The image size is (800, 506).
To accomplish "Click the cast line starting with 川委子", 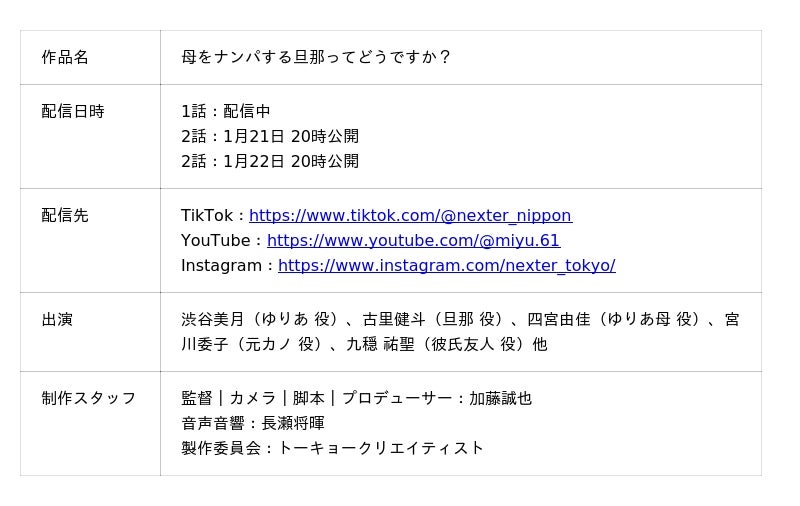I will click(x=364, y=345).
